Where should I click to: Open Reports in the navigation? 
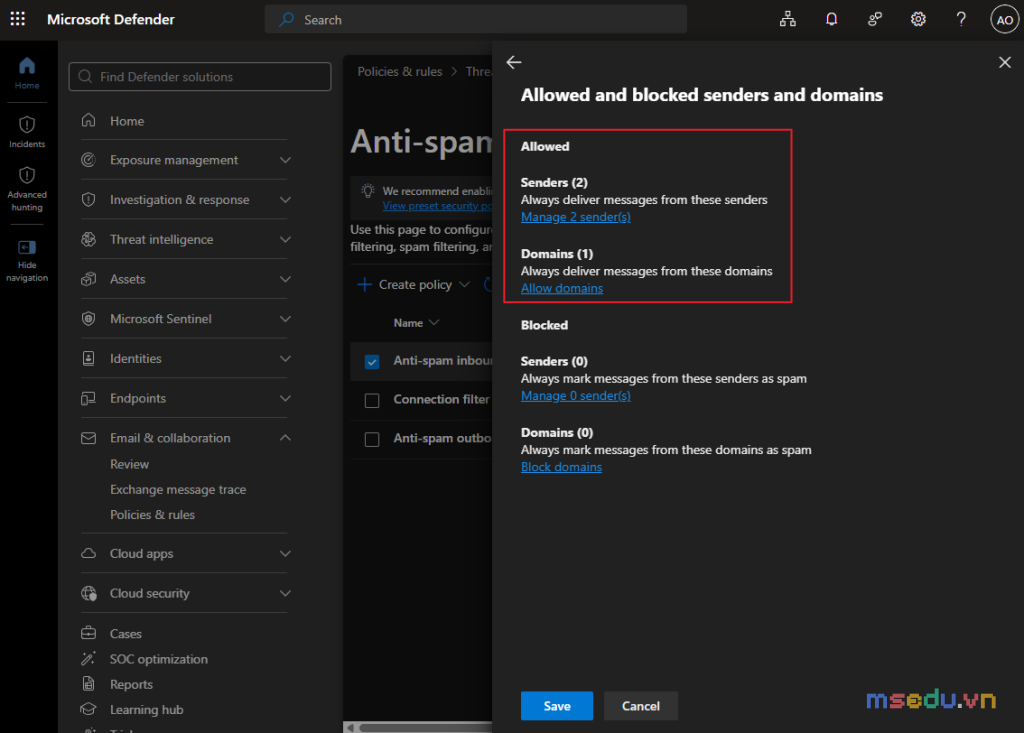[131, 685]
